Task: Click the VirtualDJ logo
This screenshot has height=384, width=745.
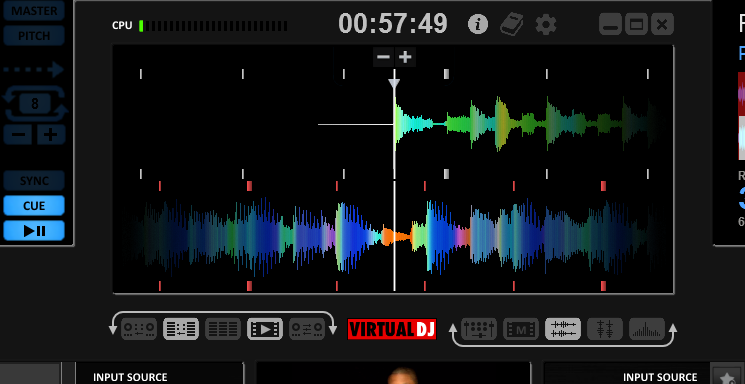Action: click(x=392, y=329)
